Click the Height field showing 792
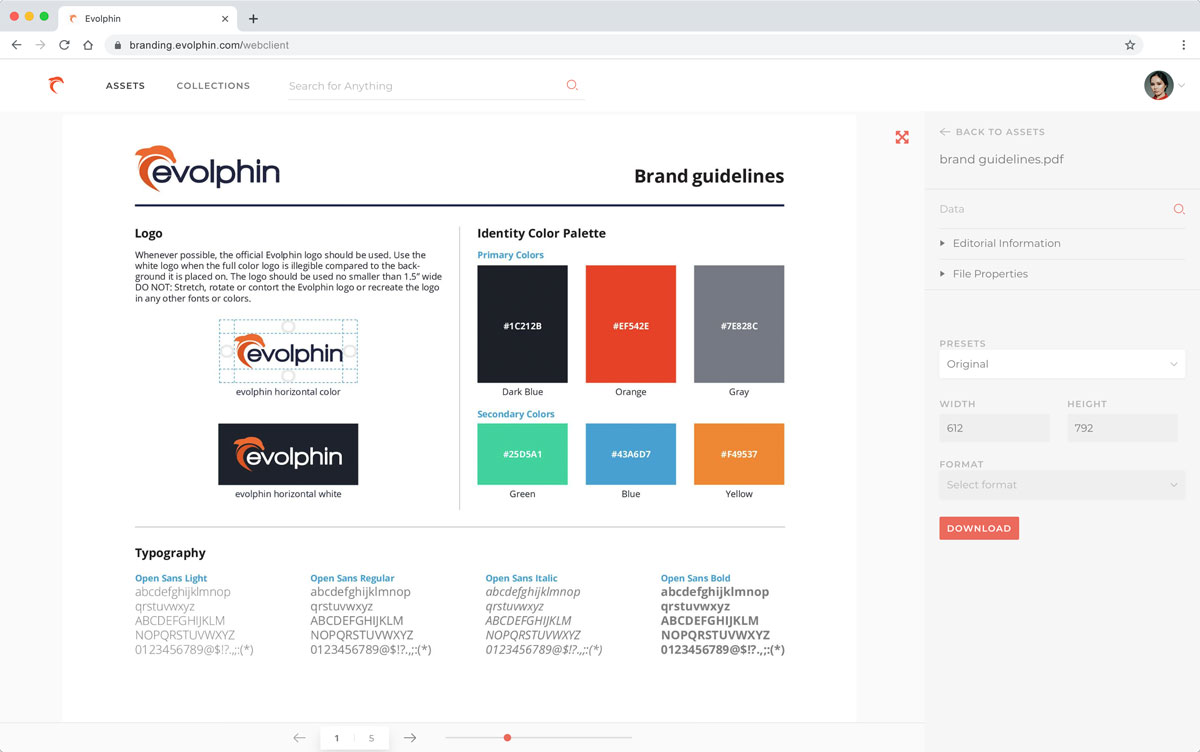The image size is (1200, 752). point(1122,428)
